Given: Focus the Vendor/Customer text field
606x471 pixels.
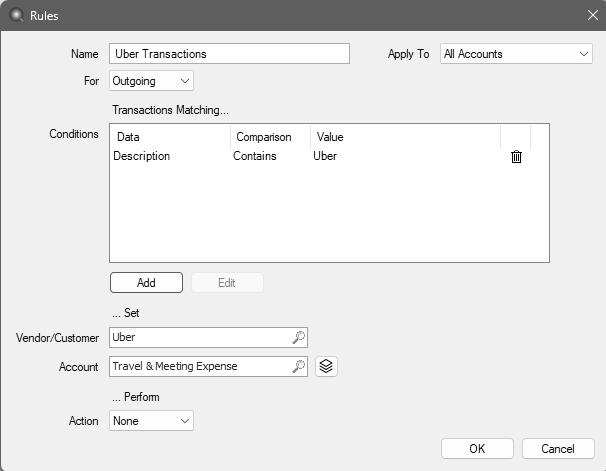Looking at the screenshot, I should point(200,338).
